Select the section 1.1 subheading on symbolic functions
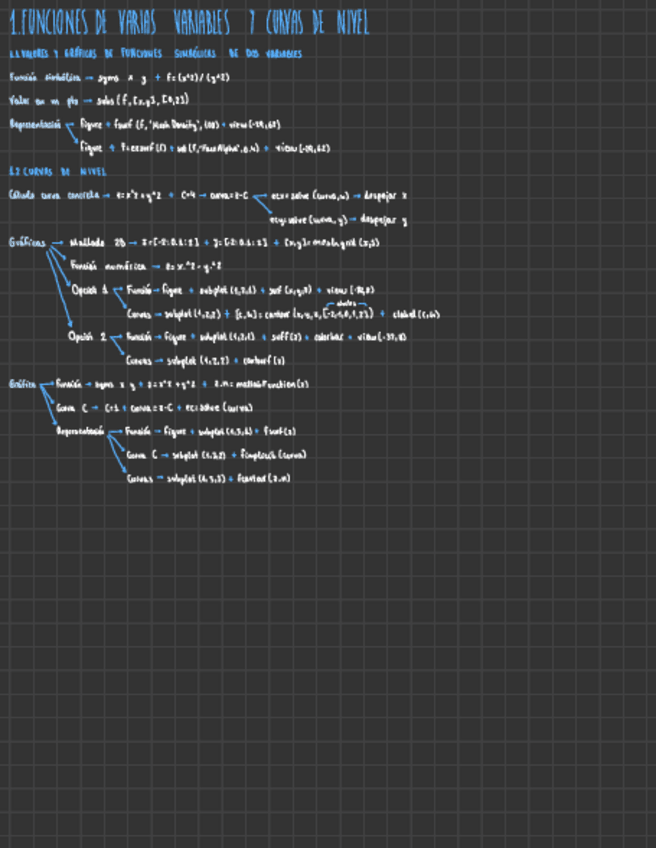The height and width of the screenshot is (848, 656). click(x=155, y=53)
